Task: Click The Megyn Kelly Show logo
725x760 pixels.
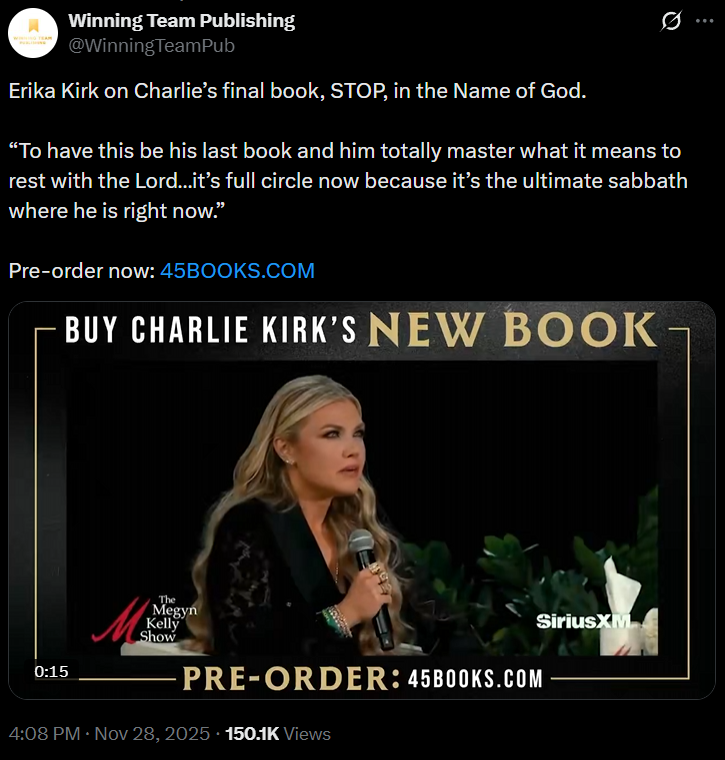Action: [x=144, y=619]
